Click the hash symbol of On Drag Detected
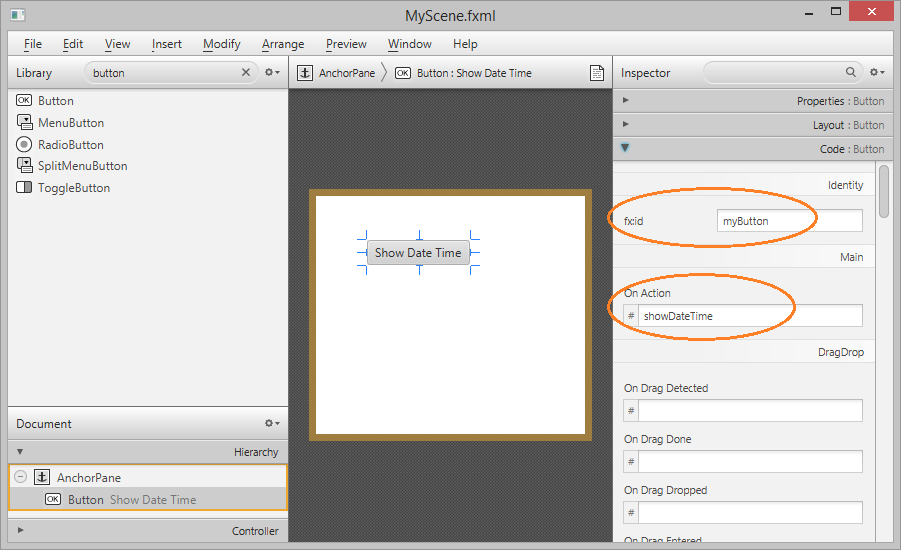The width and height of the screenshot is (901, 550). (x=631, y=410)
